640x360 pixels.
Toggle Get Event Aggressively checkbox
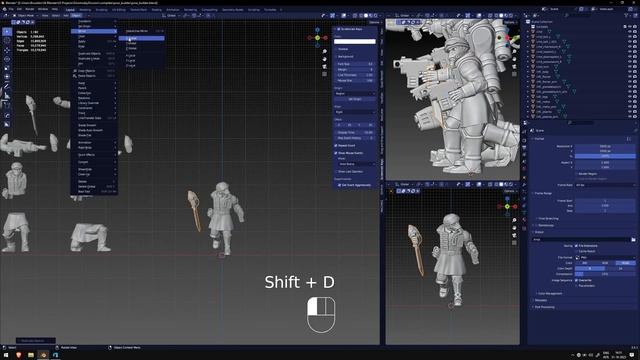point(339,185)
